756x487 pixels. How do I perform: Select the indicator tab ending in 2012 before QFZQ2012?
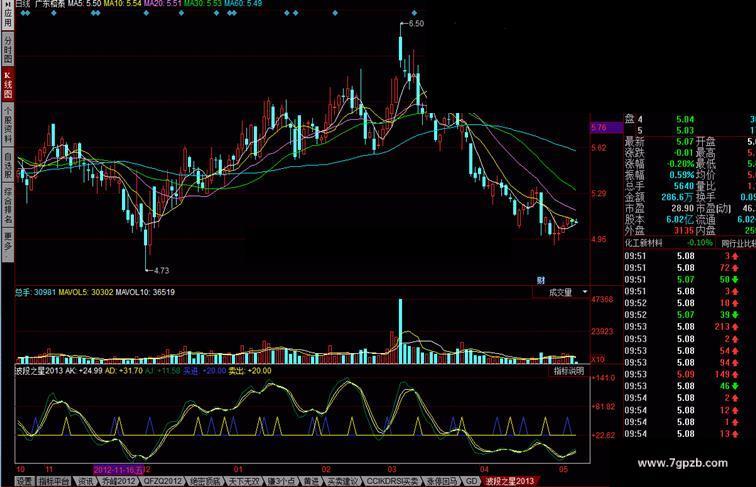coord(119,481)
